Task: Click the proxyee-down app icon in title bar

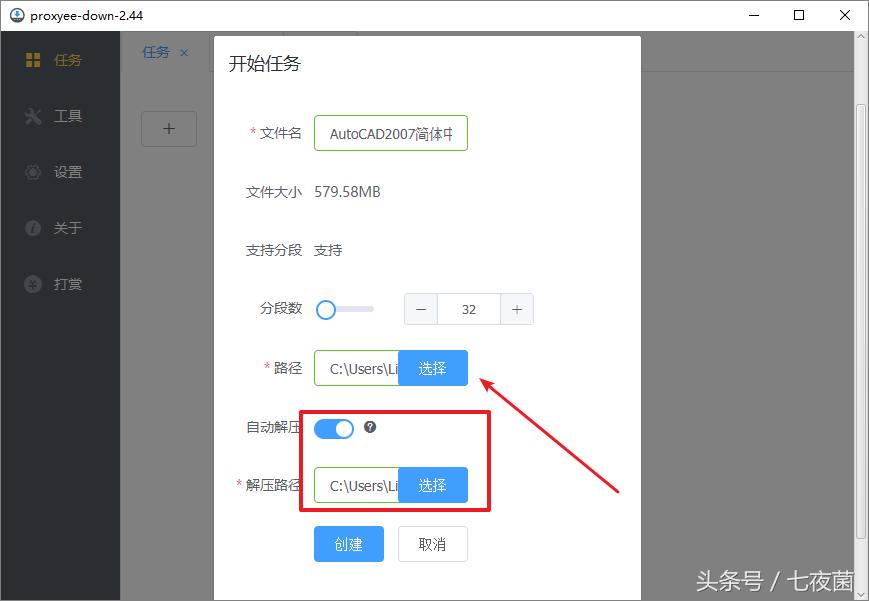Action: point(15,15)
